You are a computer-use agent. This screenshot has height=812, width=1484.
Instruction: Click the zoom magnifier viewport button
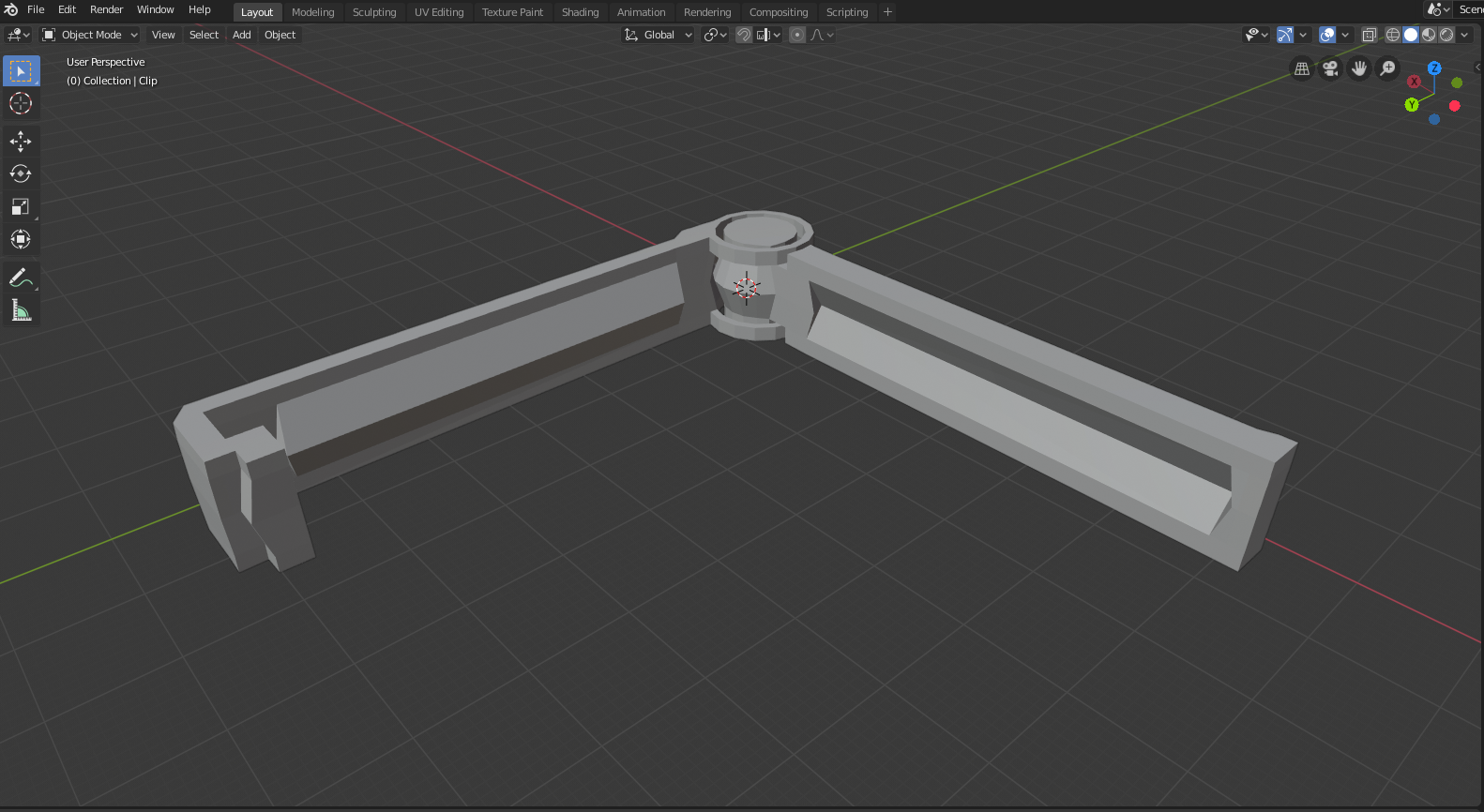pyautogui.click(x=1387, y=68)
